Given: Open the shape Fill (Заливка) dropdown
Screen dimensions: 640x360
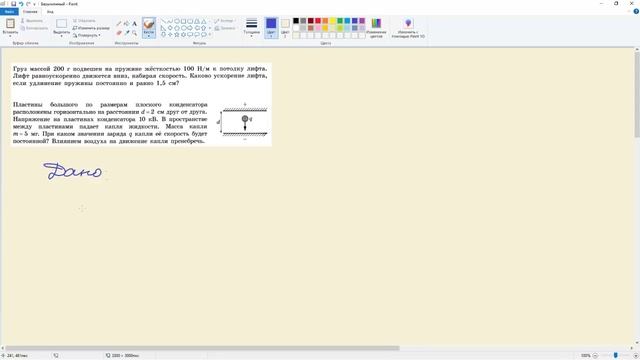Looking at the screenshot, I should click(x=226, y=28).
